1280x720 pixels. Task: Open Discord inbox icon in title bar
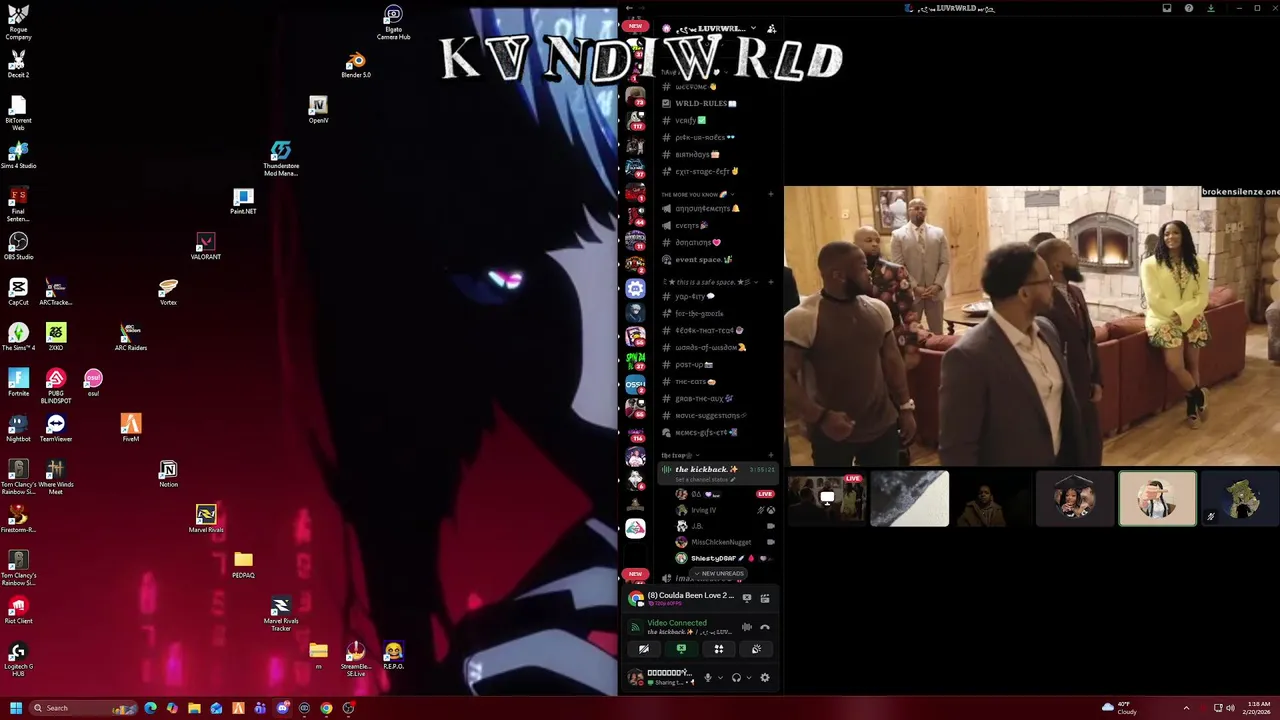coord(1167,8)
